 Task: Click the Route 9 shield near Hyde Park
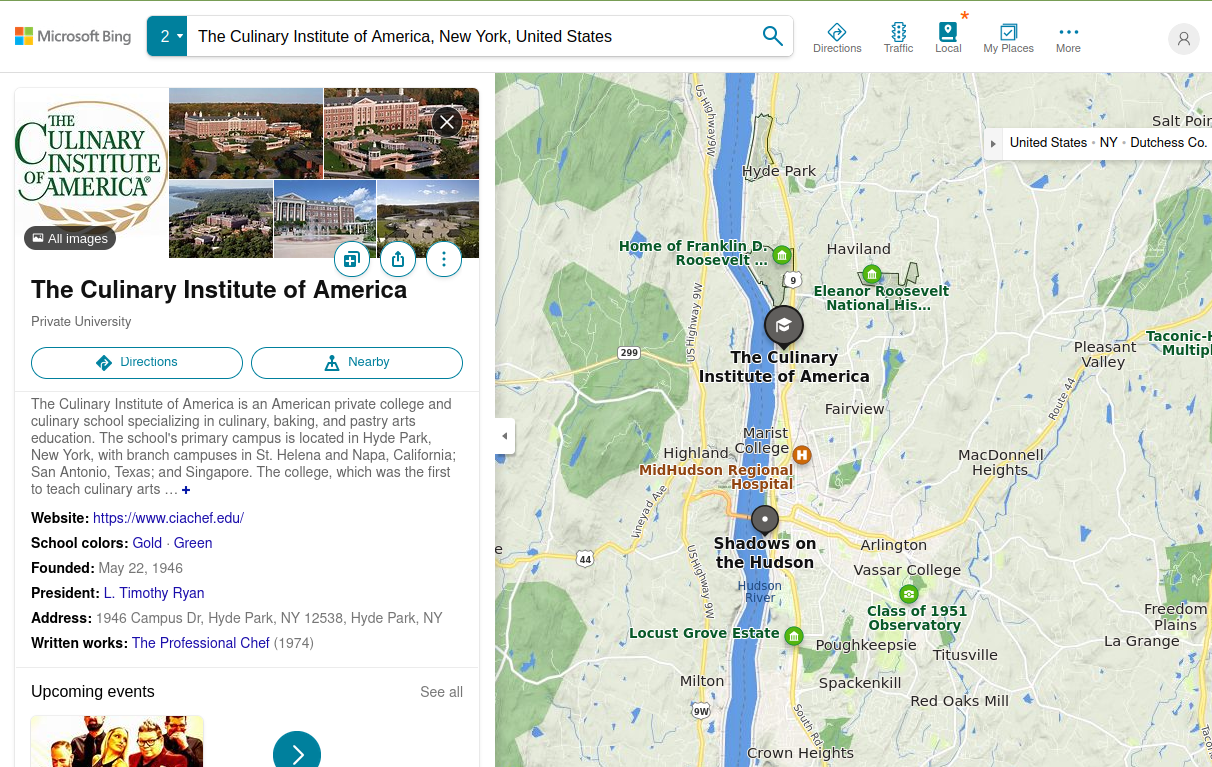tap(792, 280)
